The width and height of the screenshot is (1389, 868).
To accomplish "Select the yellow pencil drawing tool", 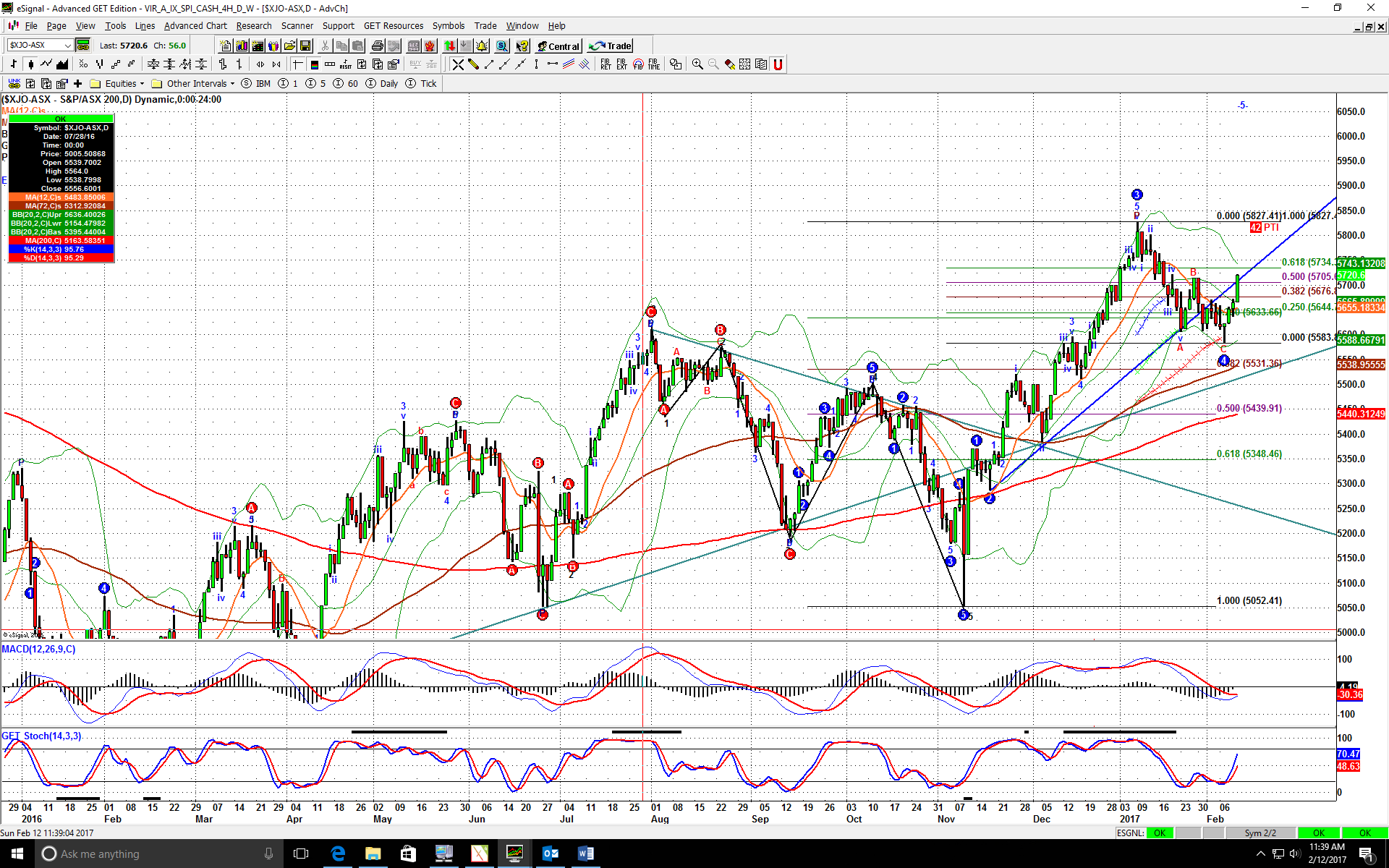I will pos(473,64).
